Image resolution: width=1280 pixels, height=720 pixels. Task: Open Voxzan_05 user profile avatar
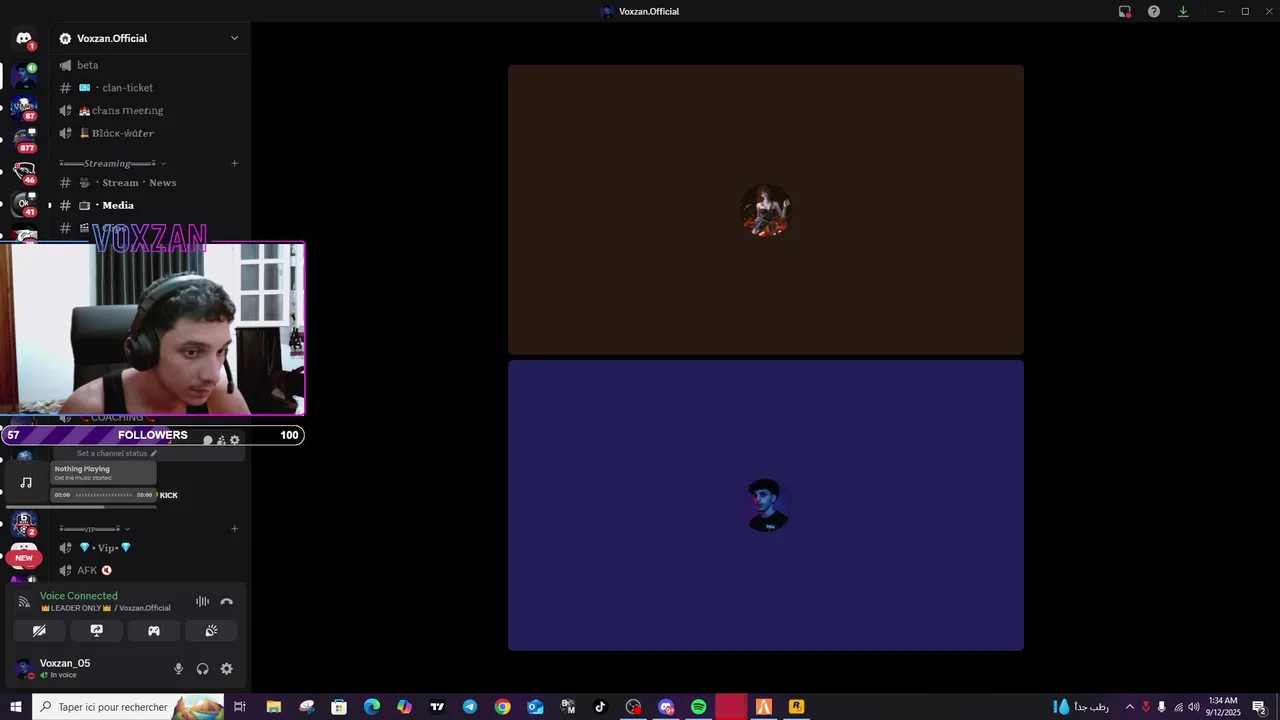pyautogui.click(x=24, y=669)
